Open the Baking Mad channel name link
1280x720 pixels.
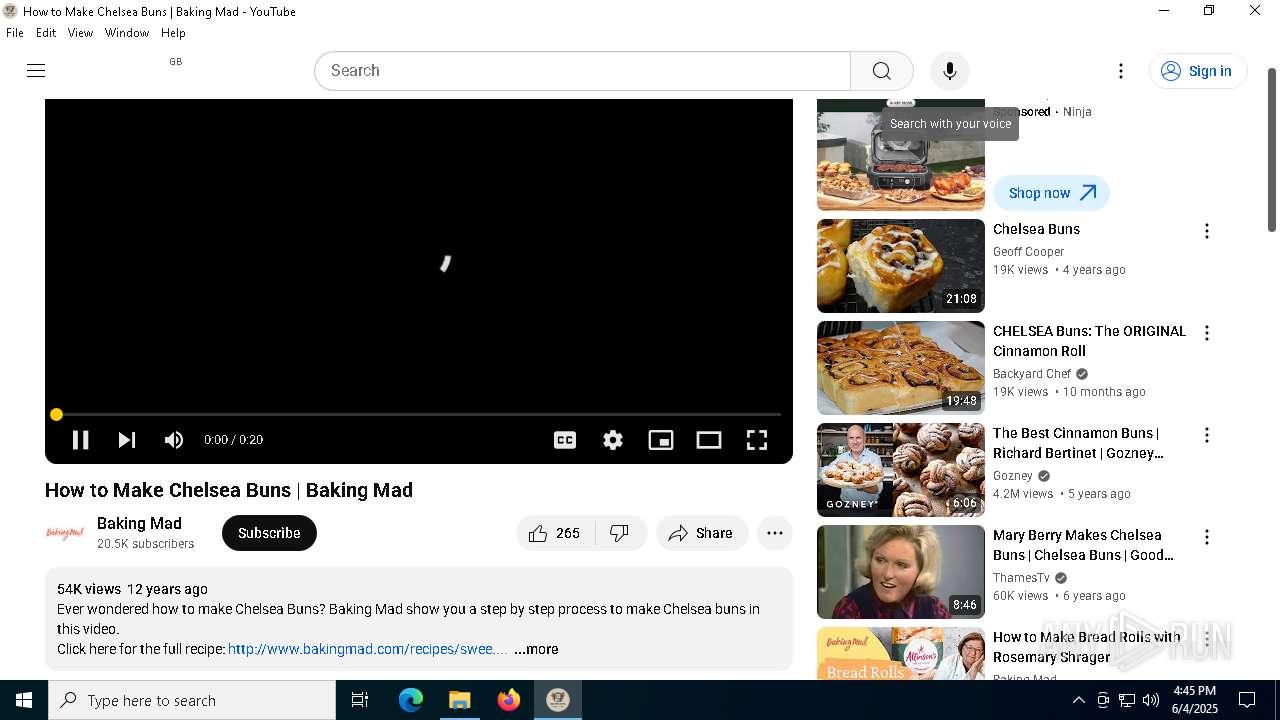click(139, 523)
